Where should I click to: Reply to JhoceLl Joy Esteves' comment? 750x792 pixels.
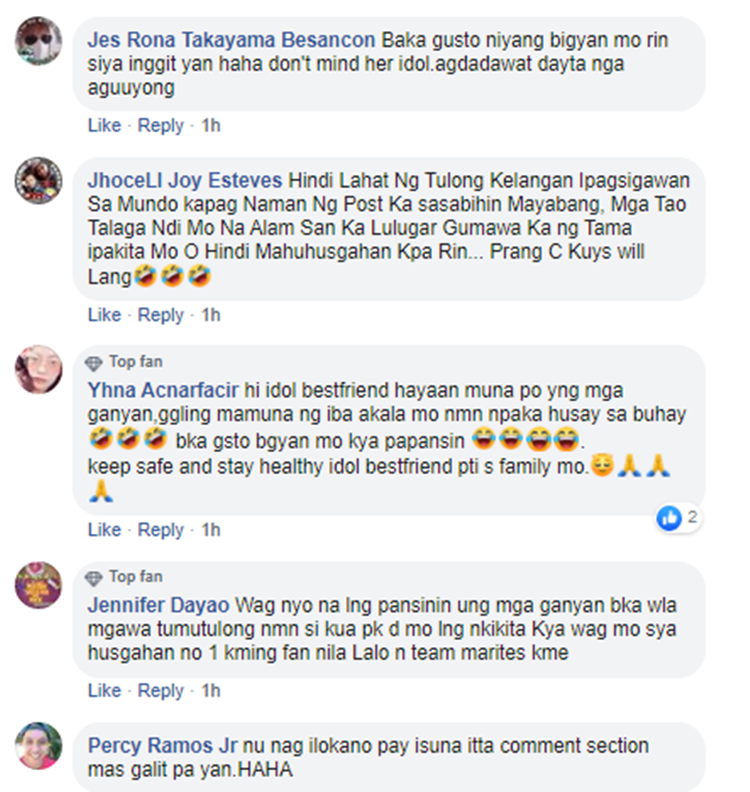click(161, 315)
